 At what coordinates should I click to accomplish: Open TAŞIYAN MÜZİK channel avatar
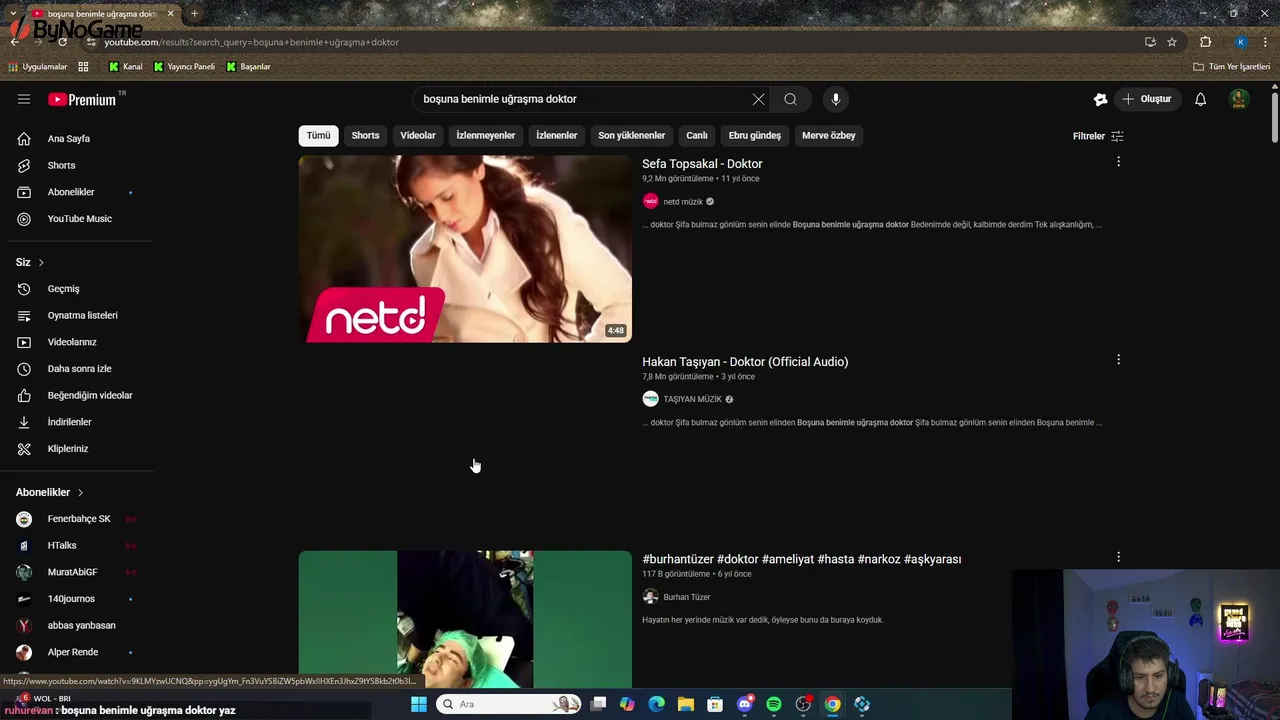[650, 399]
